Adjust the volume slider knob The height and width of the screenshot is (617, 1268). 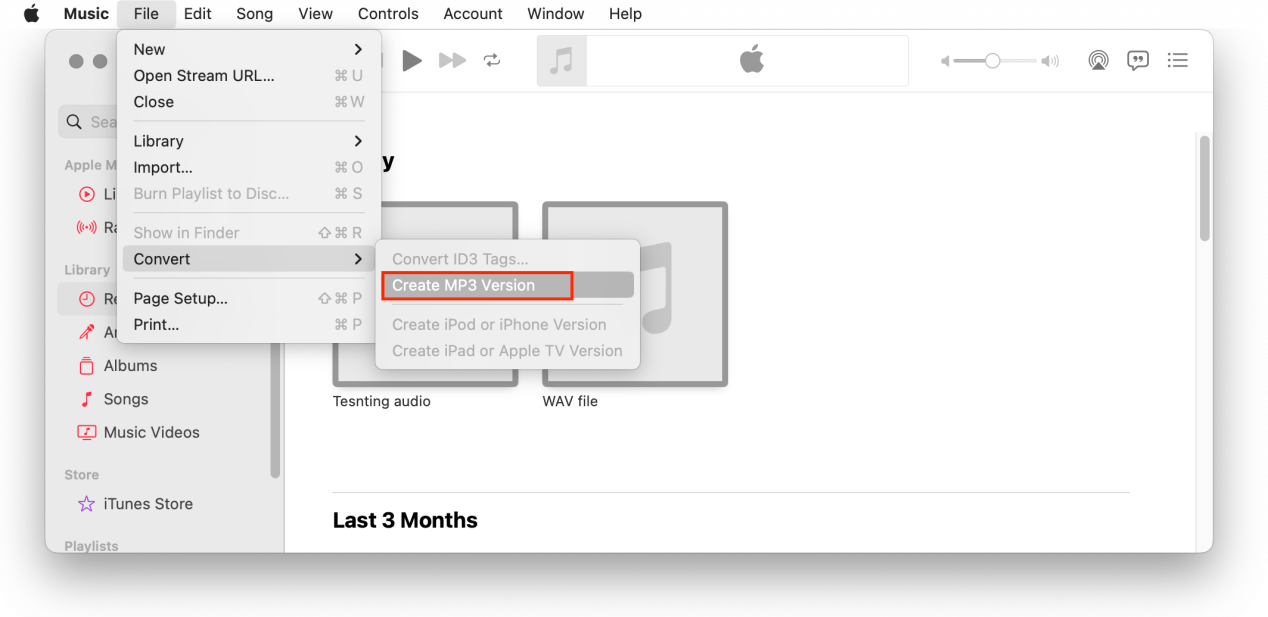pyautogui.click(x=992, y=61)
